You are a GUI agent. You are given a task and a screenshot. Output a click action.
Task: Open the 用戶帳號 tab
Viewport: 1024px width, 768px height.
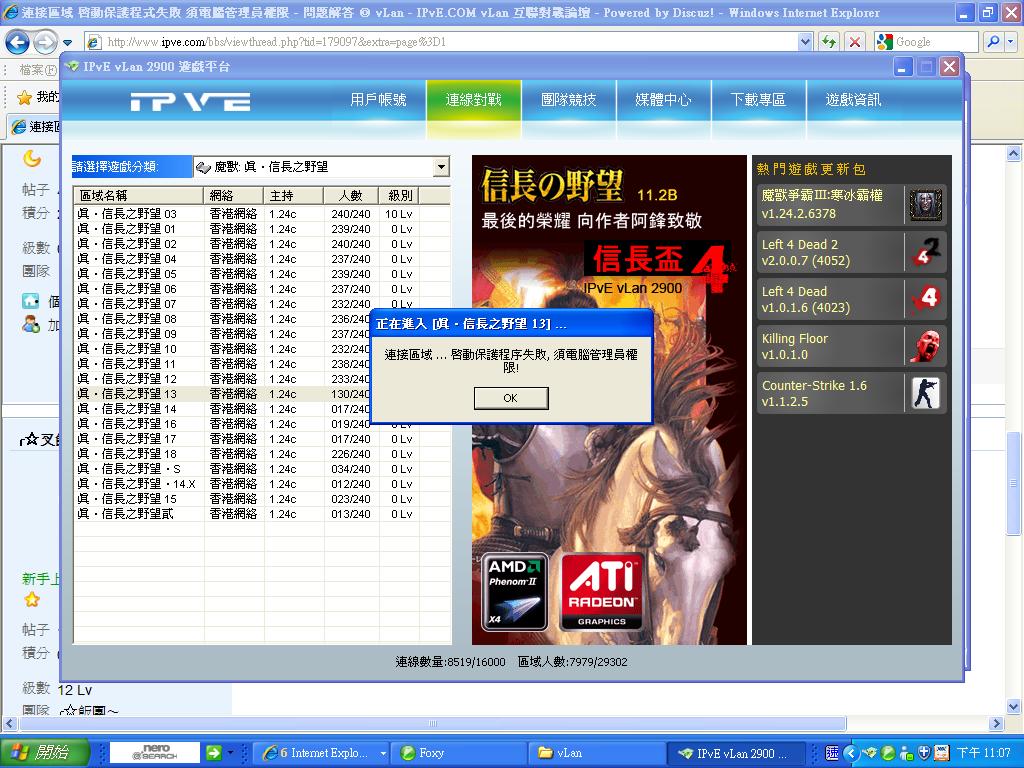click(x=378, y=100)
